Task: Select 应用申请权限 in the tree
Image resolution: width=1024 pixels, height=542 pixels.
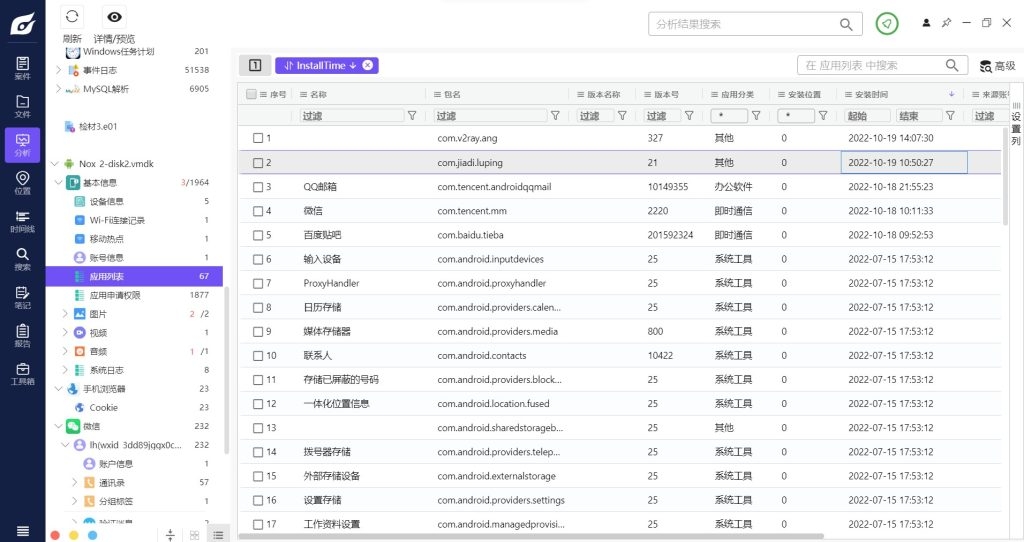Action: pos(114,295)
